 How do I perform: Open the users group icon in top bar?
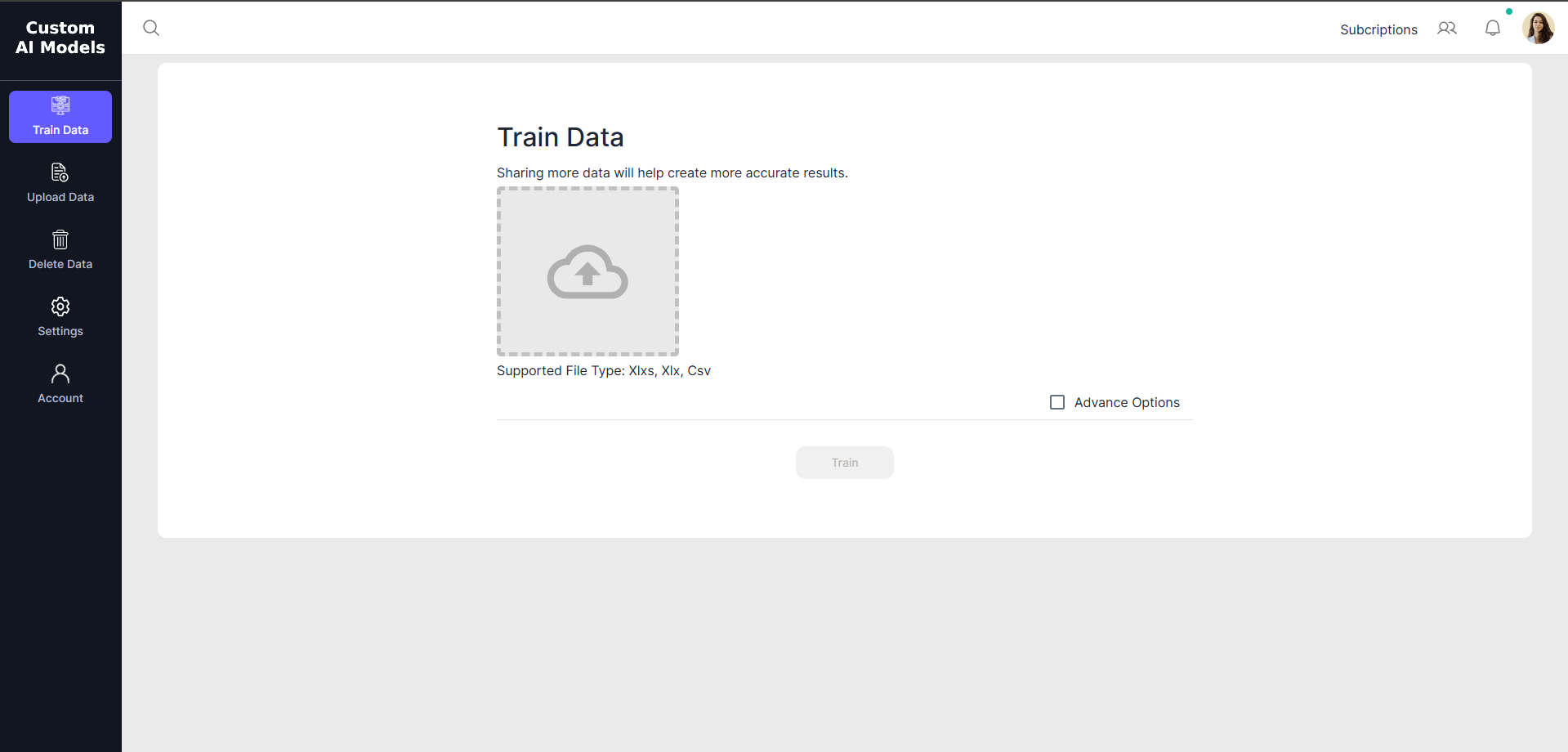(1447, 29)
